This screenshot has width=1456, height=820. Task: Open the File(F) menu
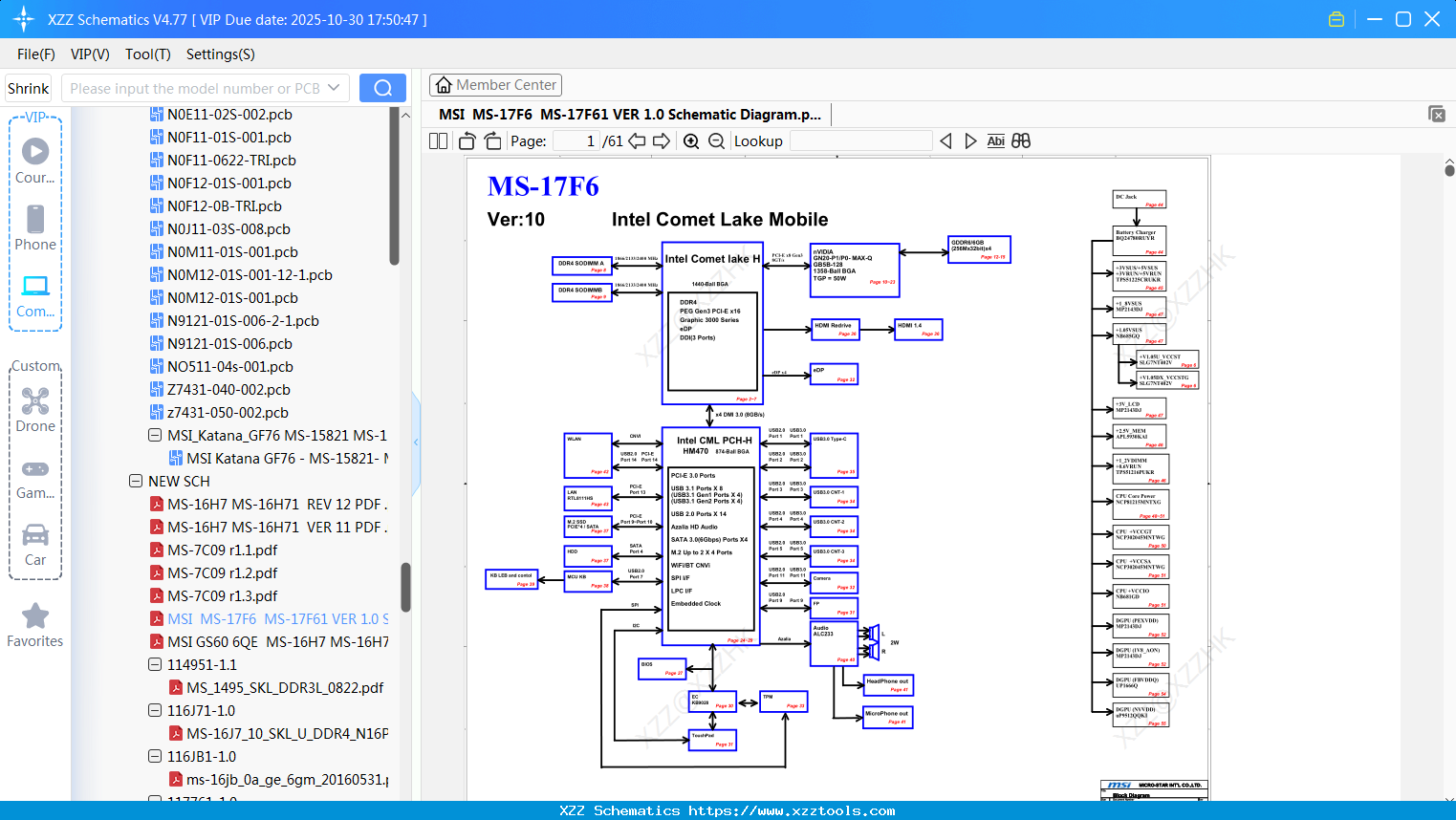point(36,54)
